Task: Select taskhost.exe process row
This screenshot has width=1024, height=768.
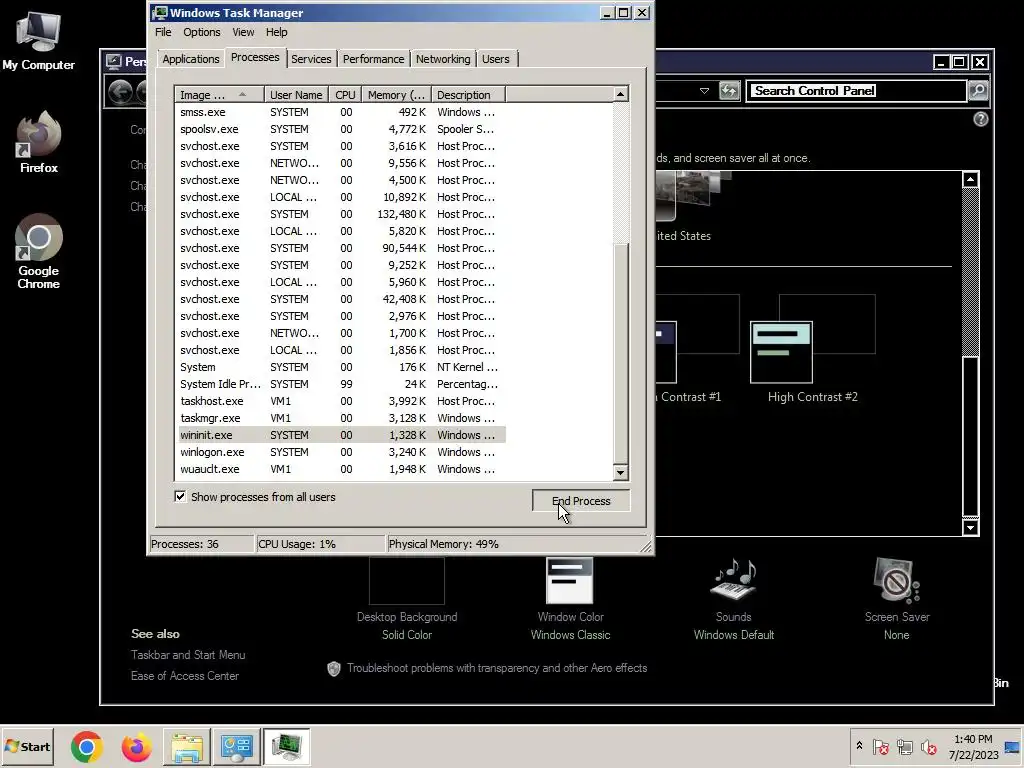Action: (340, 401)
